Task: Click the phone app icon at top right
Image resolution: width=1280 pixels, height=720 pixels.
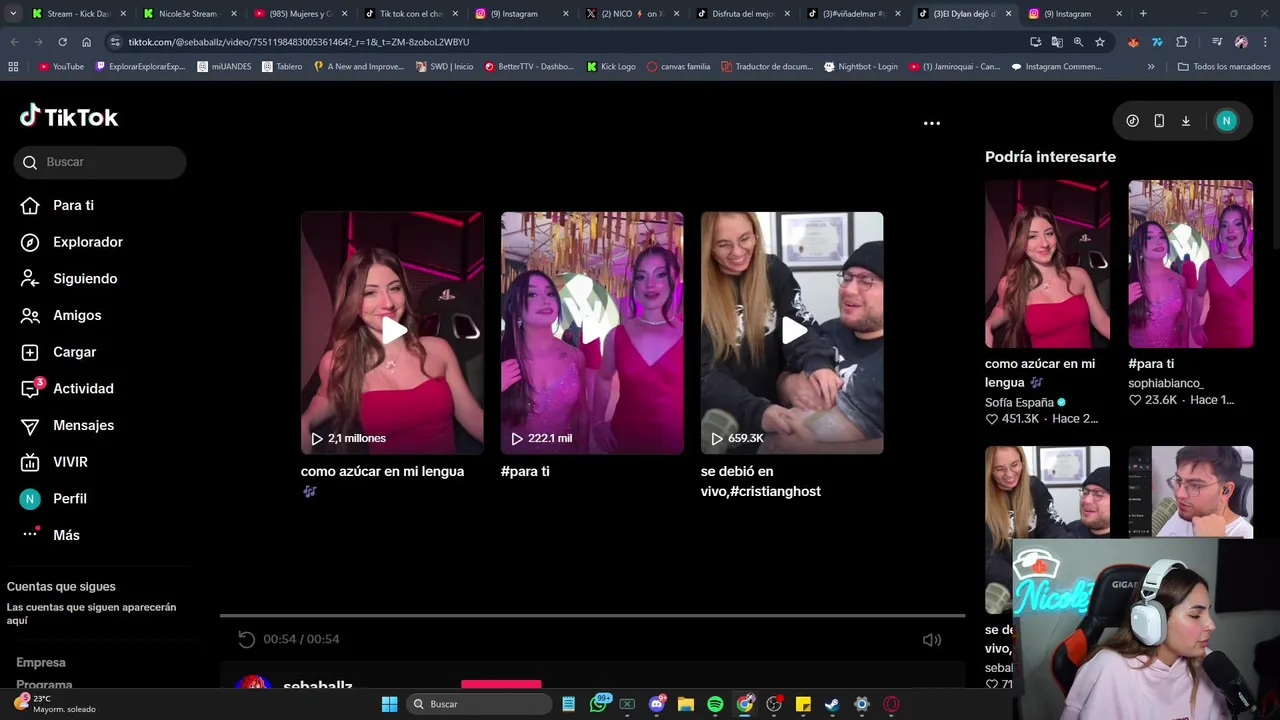Action: pyautogui.click(x=1159, y=121)
